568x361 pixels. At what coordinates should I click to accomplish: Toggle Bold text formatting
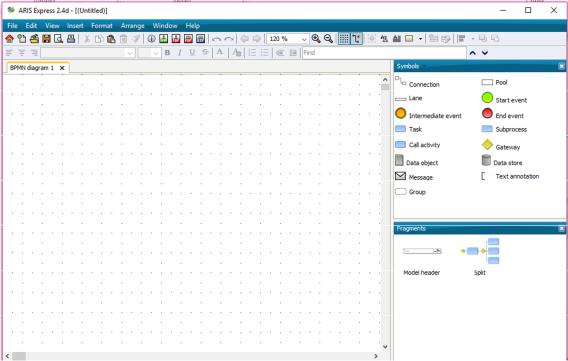[167, 53]
